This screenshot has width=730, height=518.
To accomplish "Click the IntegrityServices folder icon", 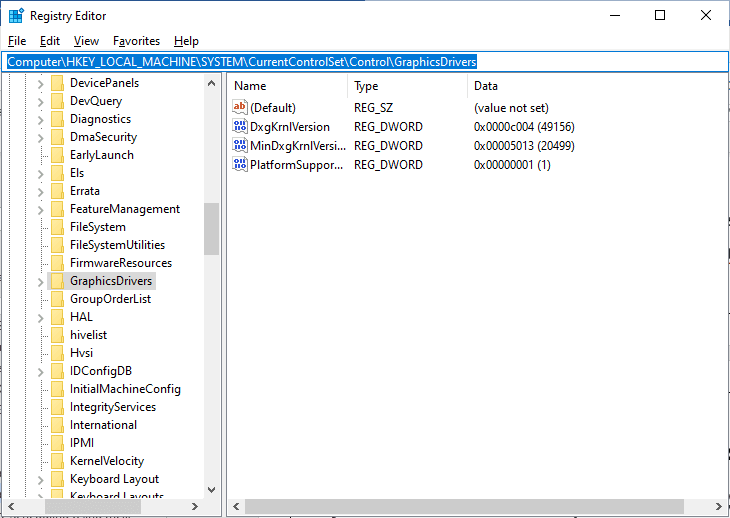I will pos(57,407).
